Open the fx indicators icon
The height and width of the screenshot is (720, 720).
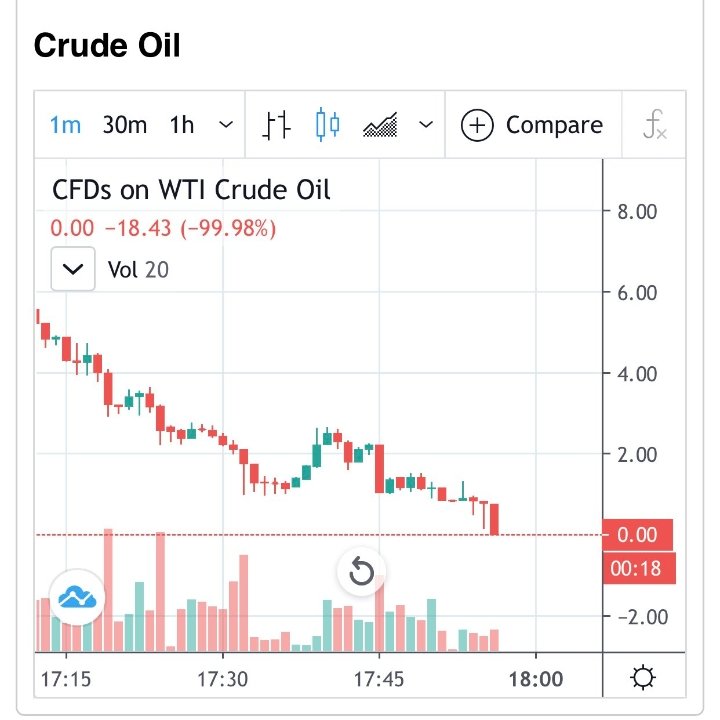click(x=655, y=126)
